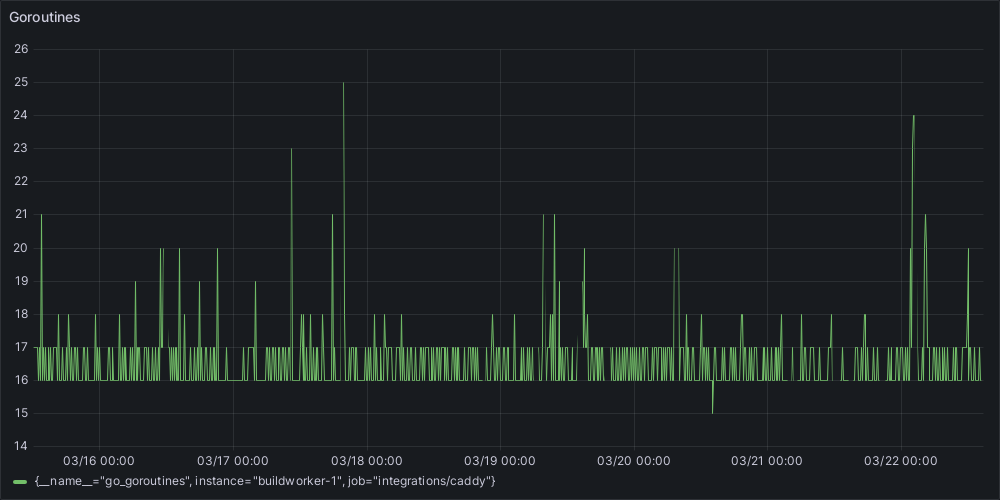
Task: Click the 03/22 00:00 x-axis label
Action: [x=901, y=461]
